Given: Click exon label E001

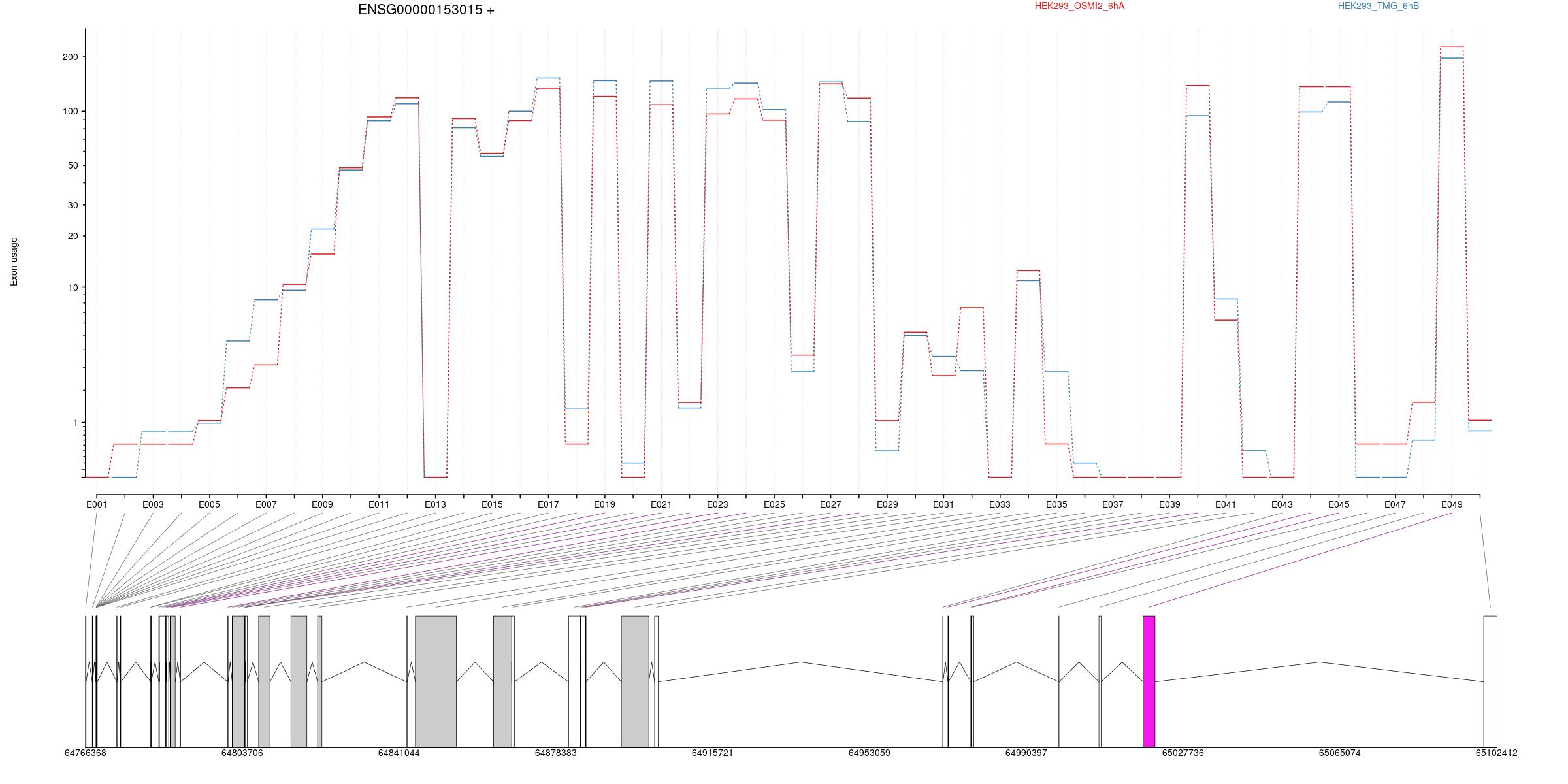Looking at the screenshot, I should pos(97,504).
